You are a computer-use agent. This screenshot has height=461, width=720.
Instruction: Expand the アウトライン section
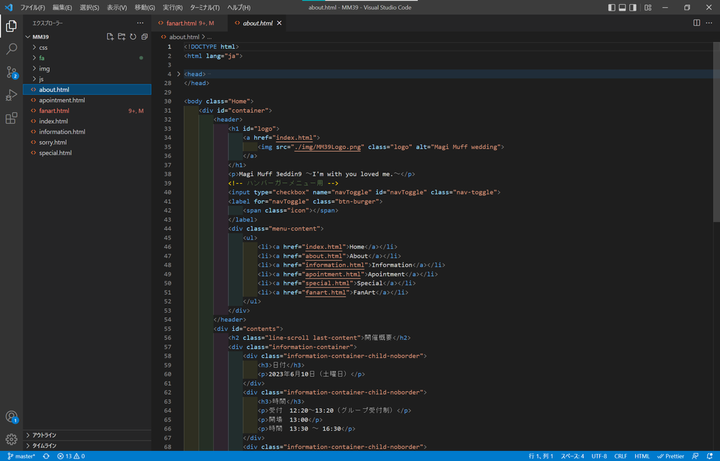[44, 435]
